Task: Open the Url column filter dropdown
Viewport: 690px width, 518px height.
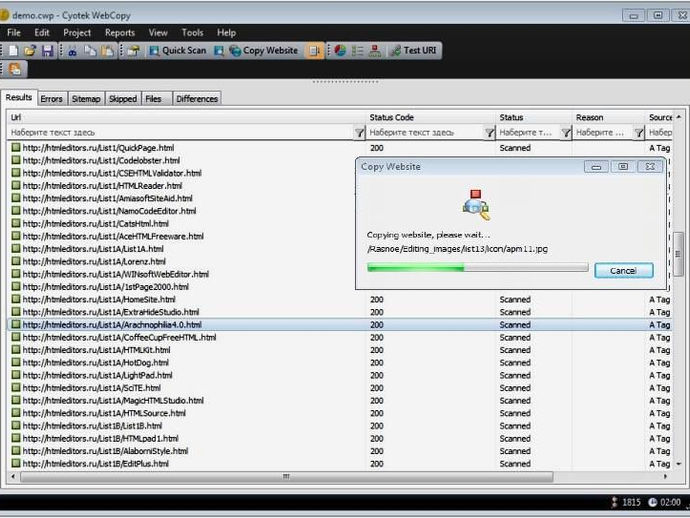Action: [360, 132]
